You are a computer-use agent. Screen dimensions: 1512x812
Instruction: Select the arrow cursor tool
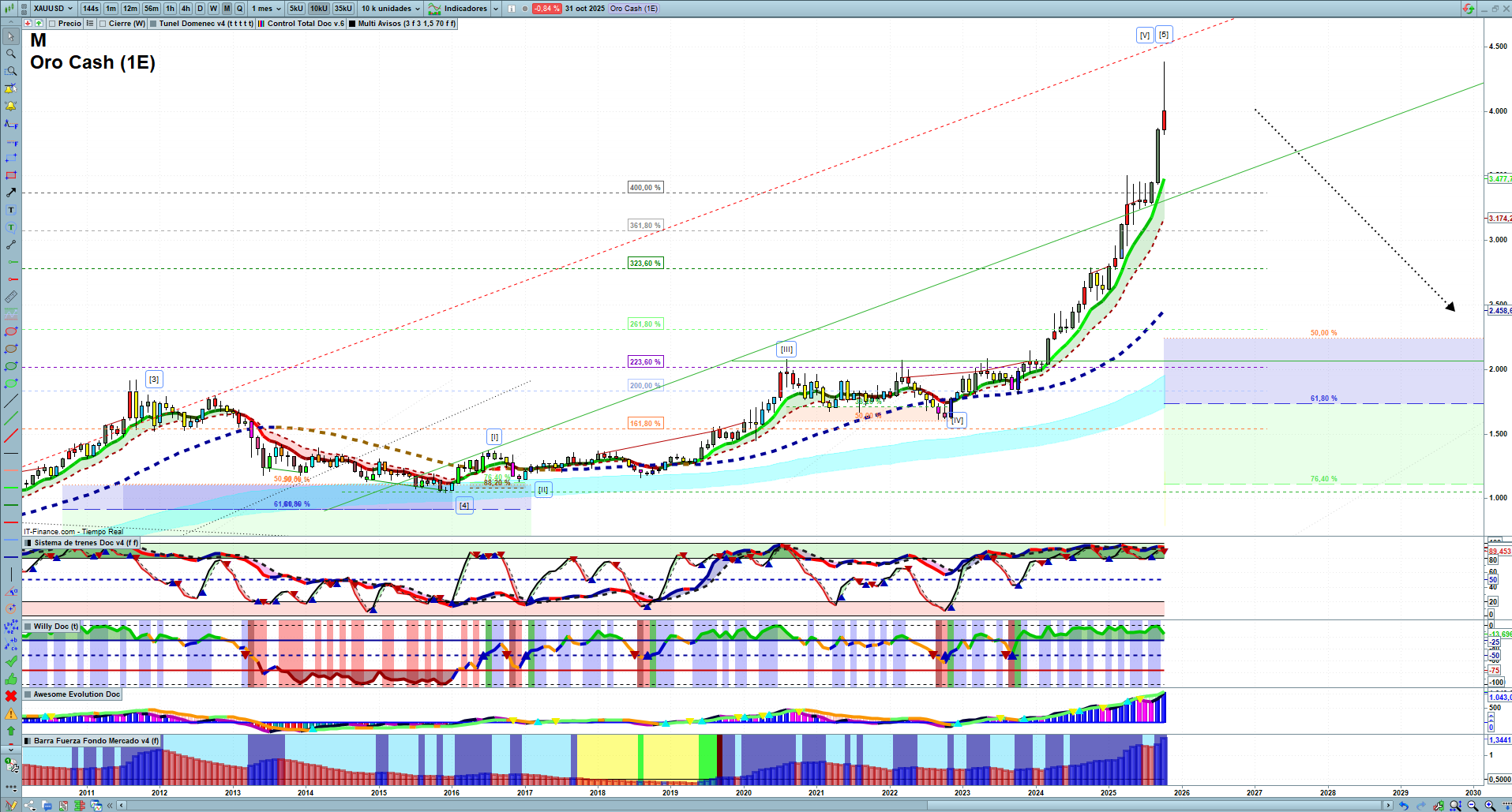click(x=11, y=36)
